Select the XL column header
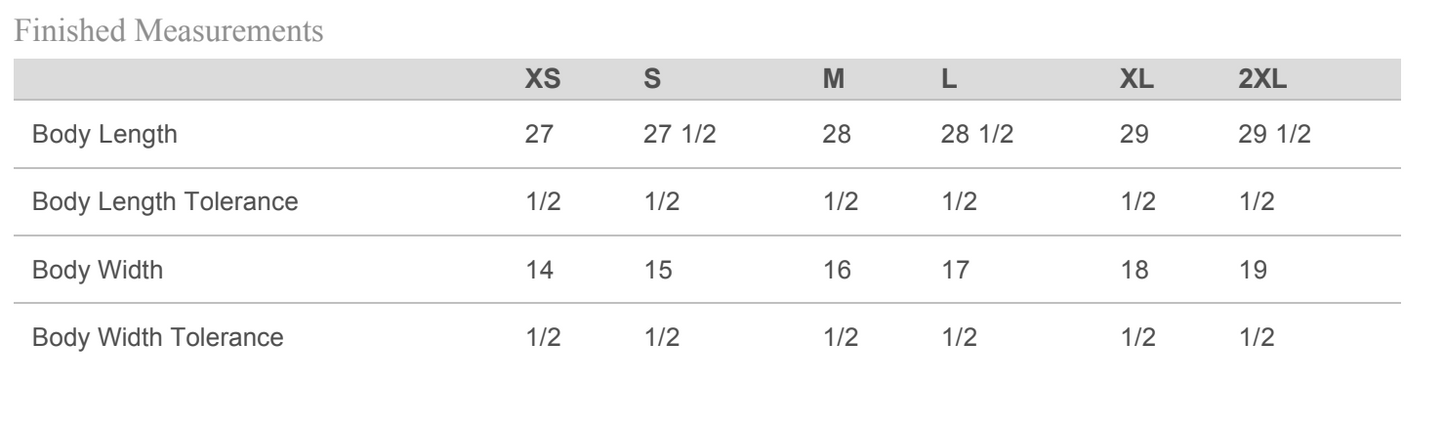Screen dimensions: 1445x428 click(1137, 80)
